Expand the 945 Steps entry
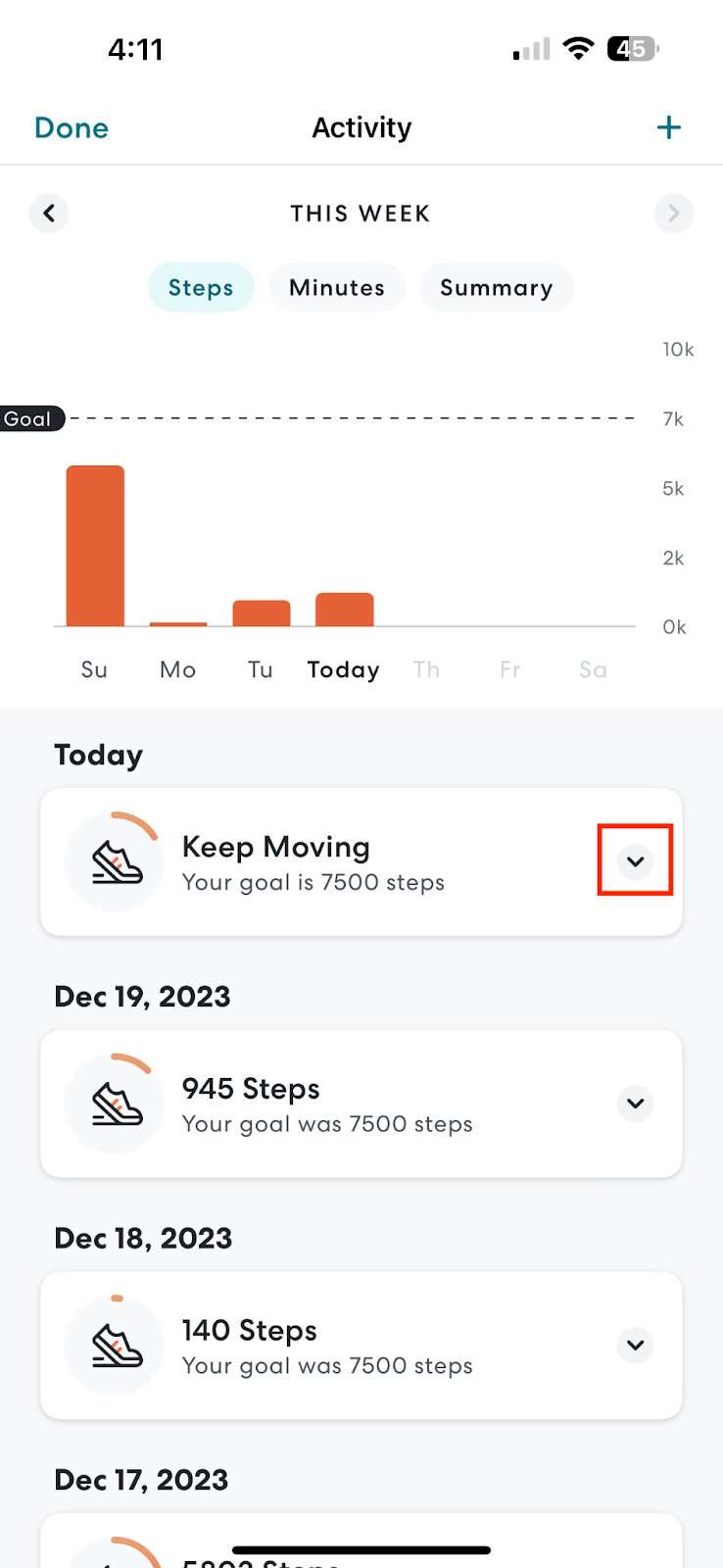The height and width of the screenshot is (1568, 723). coord(635,1103)
